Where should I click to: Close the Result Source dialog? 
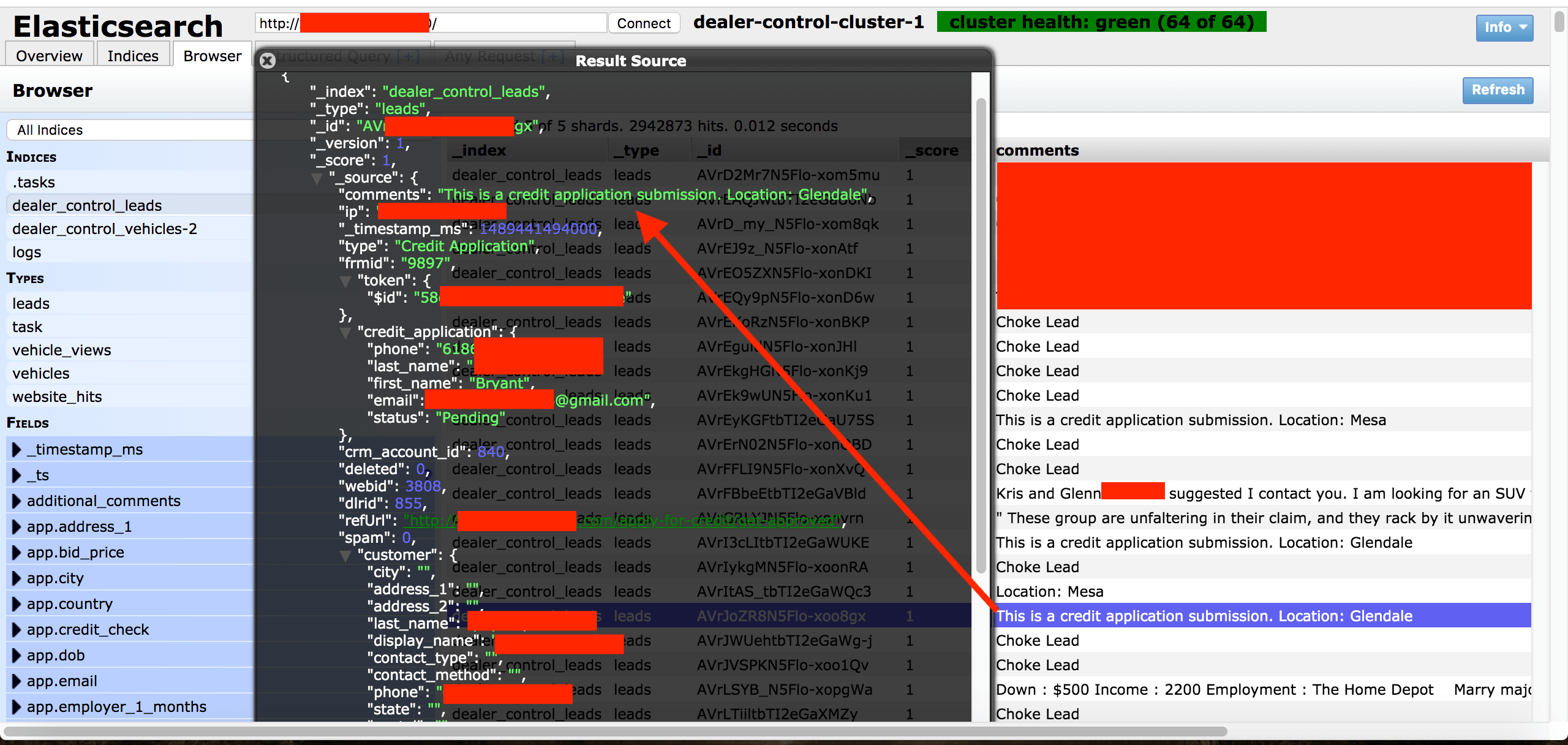pos(267,61)
